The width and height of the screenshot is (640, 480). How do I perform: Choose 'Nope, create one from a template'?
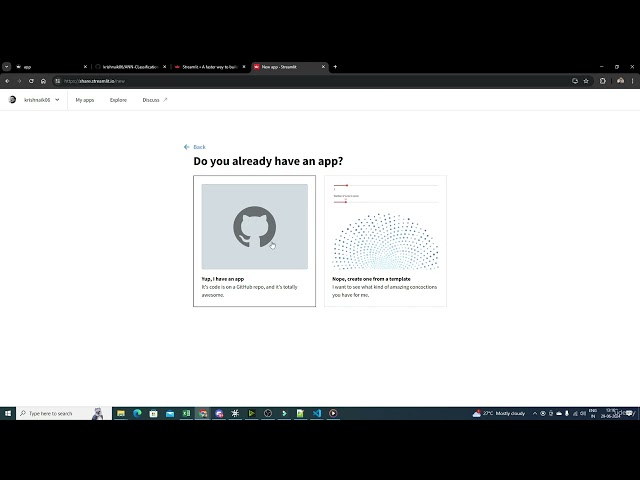385,241
